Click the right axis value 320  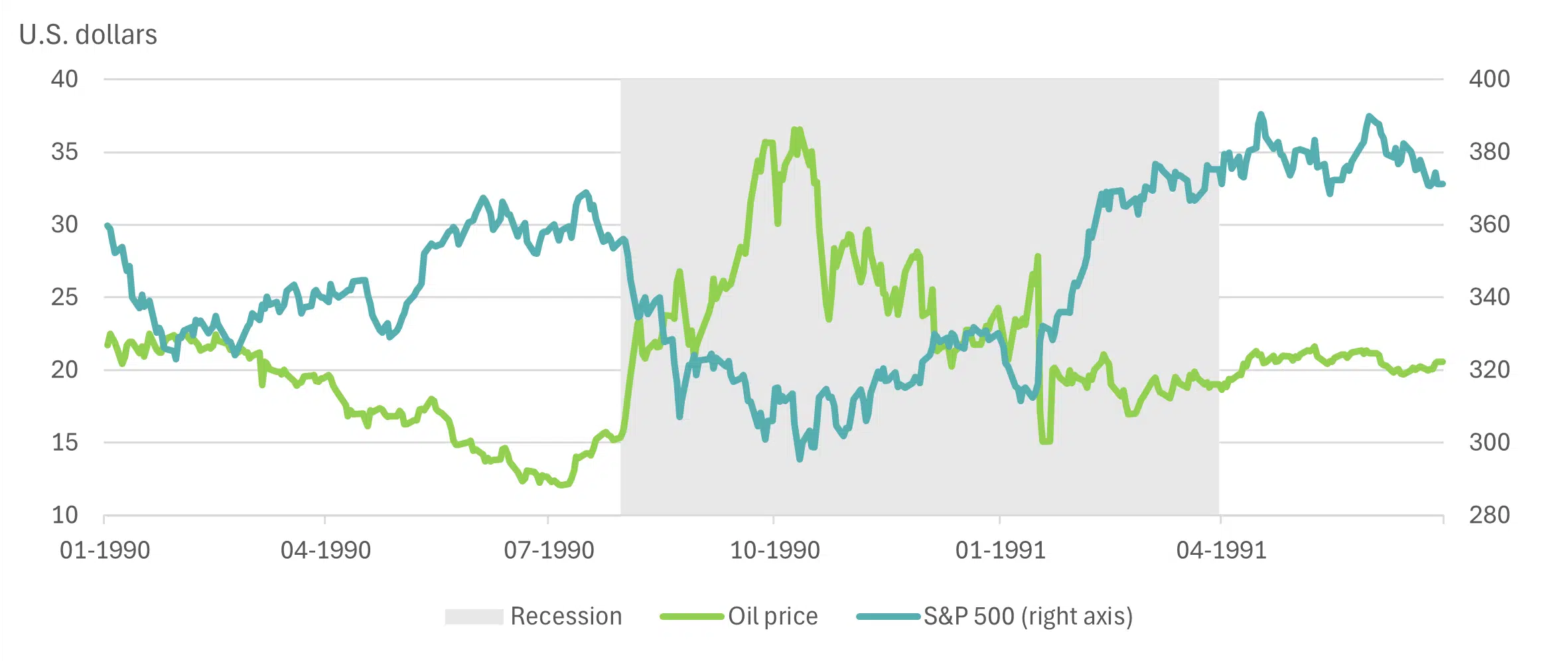(1489, 370)
